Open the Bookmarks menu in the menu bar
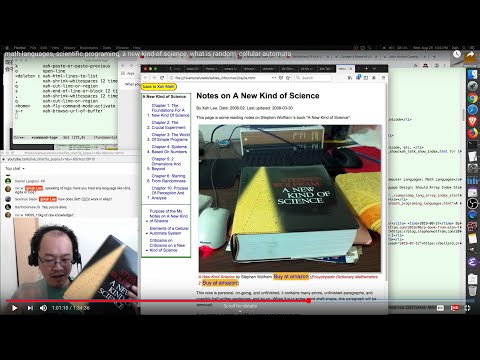The width and height of the screenshot is (480, 360). coord(89,48)
